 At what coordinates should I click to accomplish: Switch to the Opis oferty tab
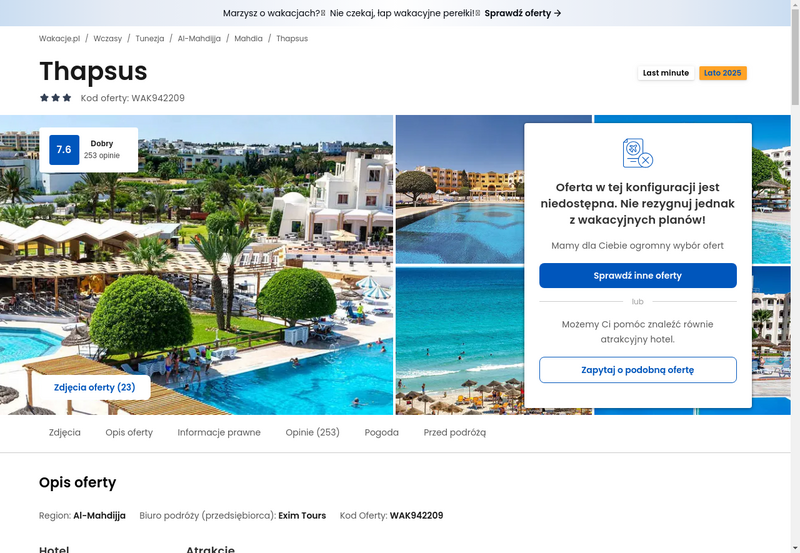(129, 432)
